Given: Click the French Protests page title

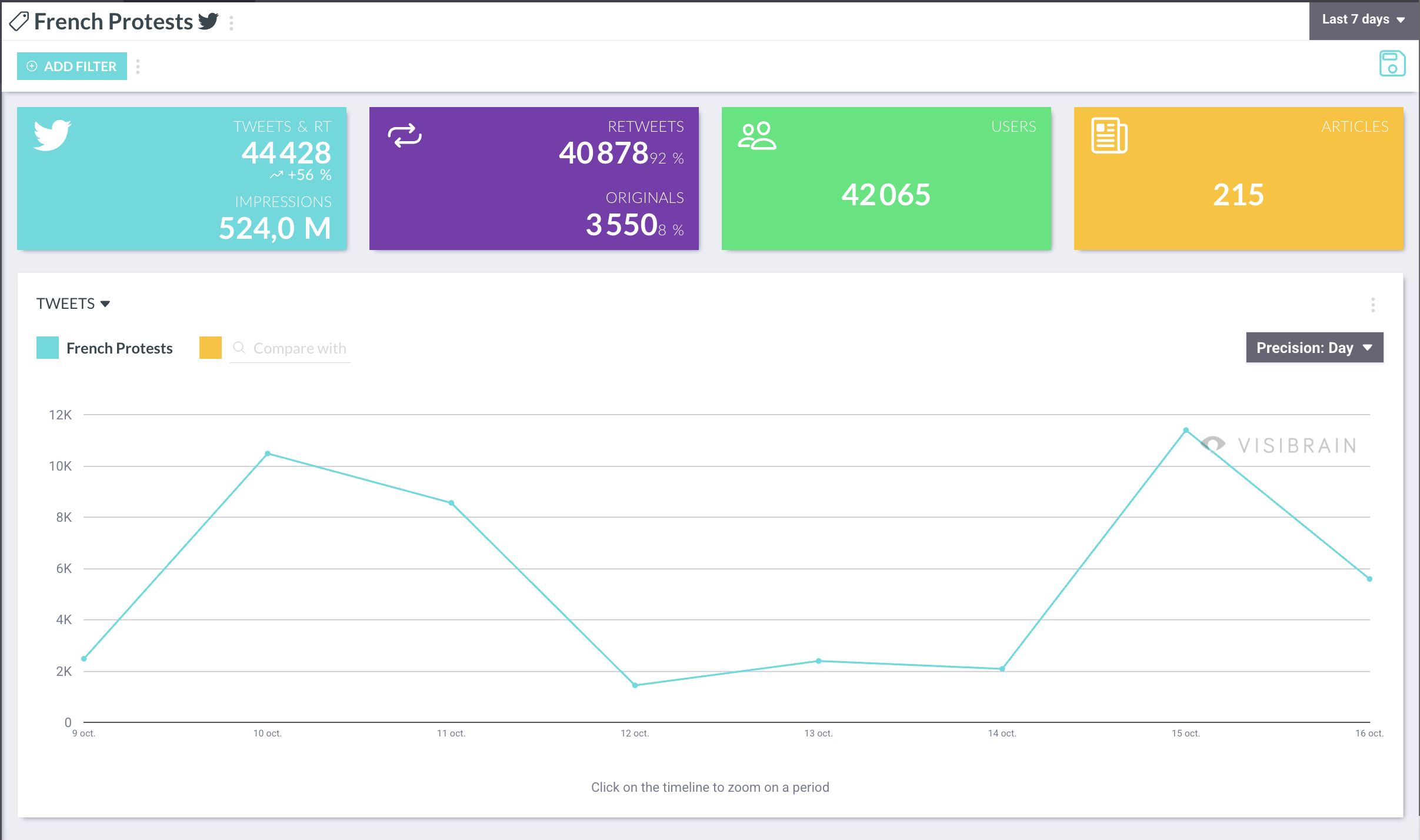Looking at the screenshot, I should tap(114, 22).
